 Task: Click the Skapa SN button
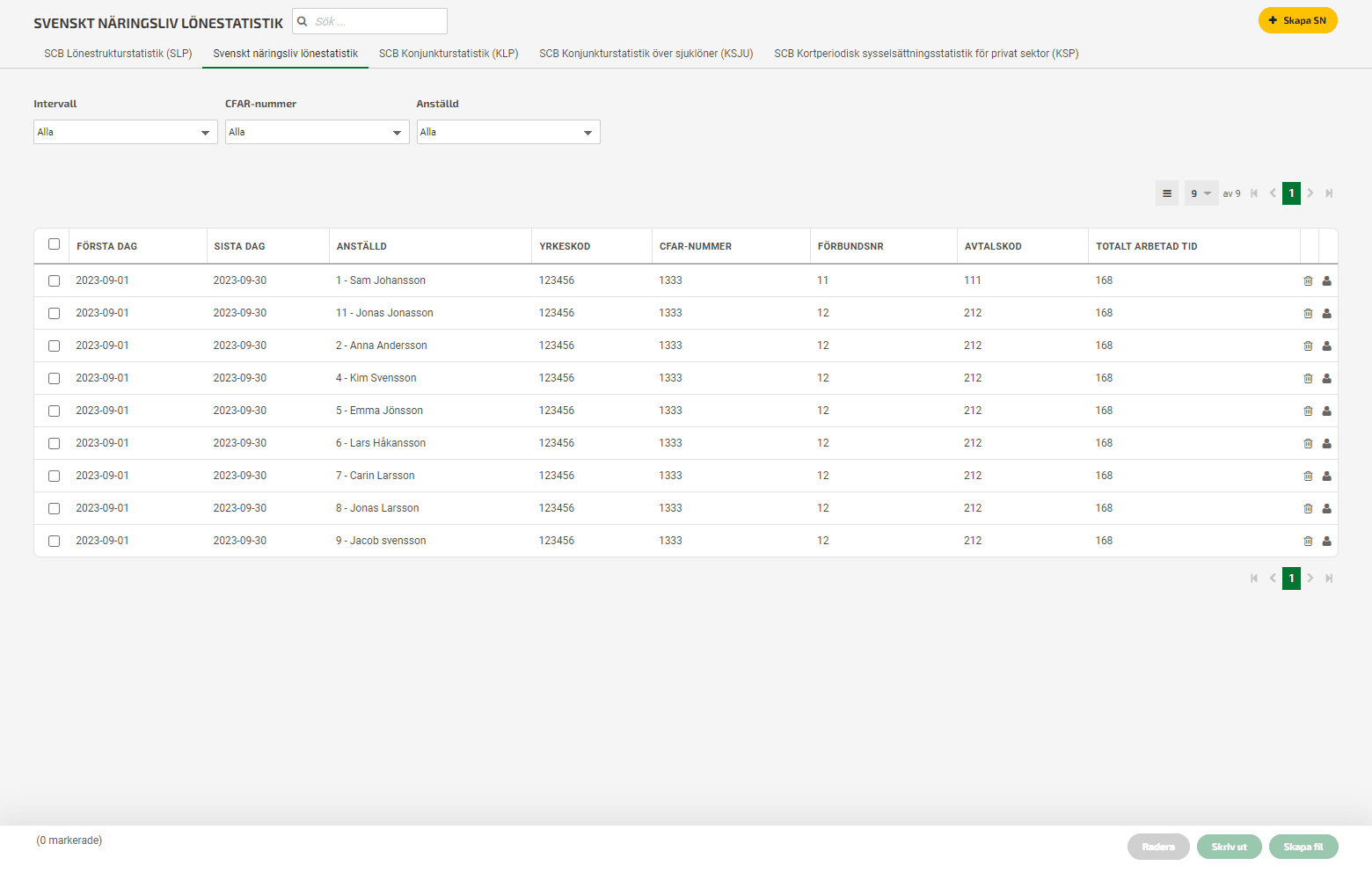point(1298,20)
